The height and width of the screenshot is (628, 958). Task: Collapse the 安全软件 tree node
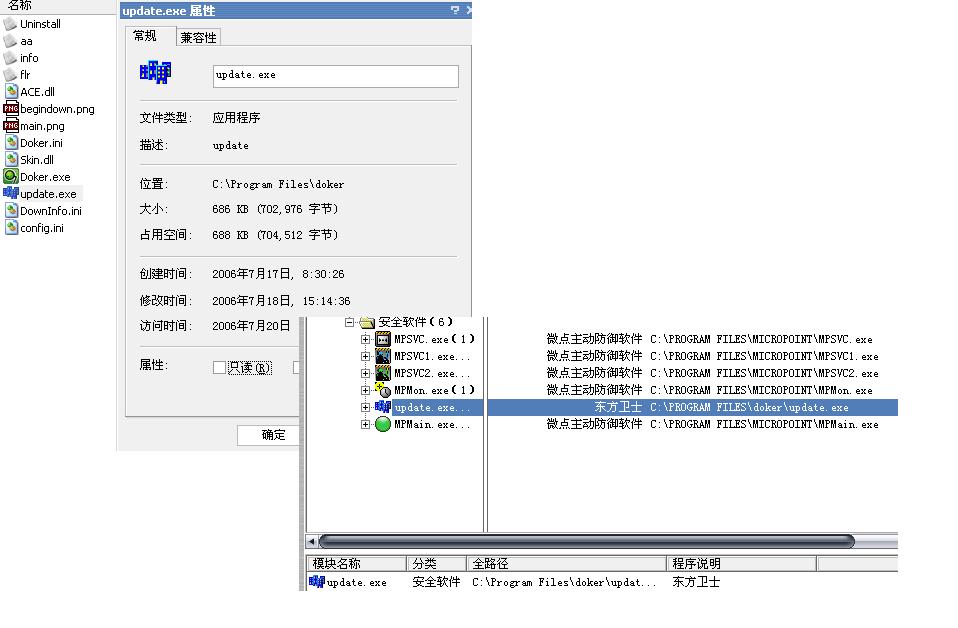click(x=349, y=322)
